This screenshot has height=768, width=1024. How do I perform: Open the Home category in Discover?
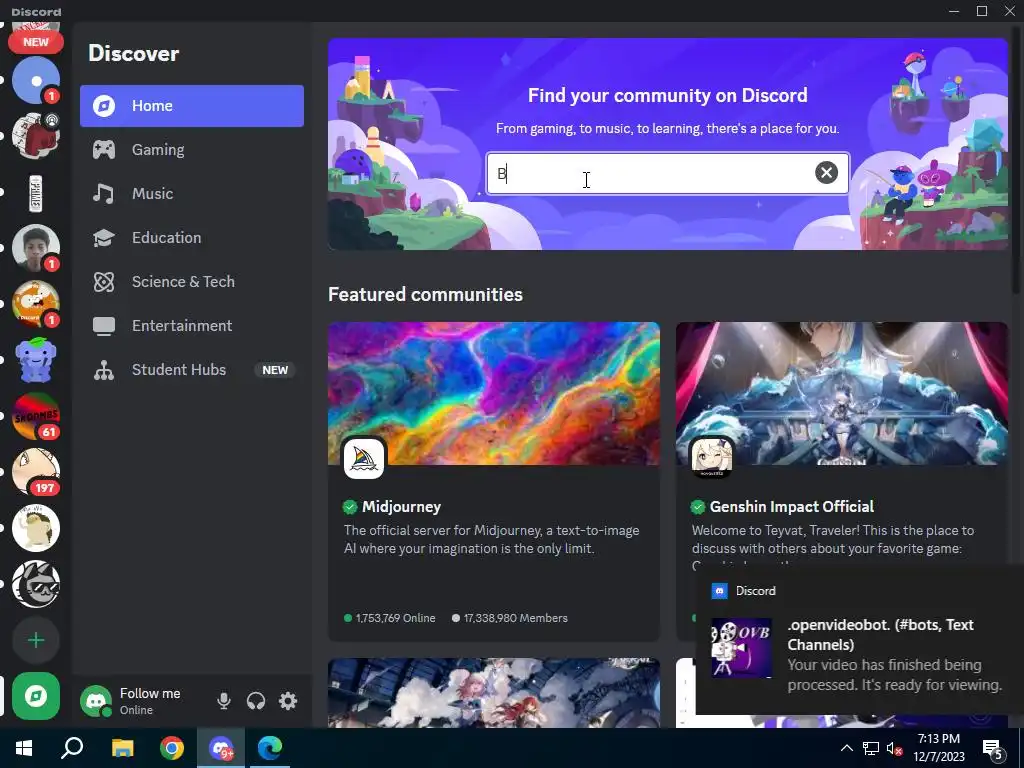pyautogui.click(x=191, y=106)
